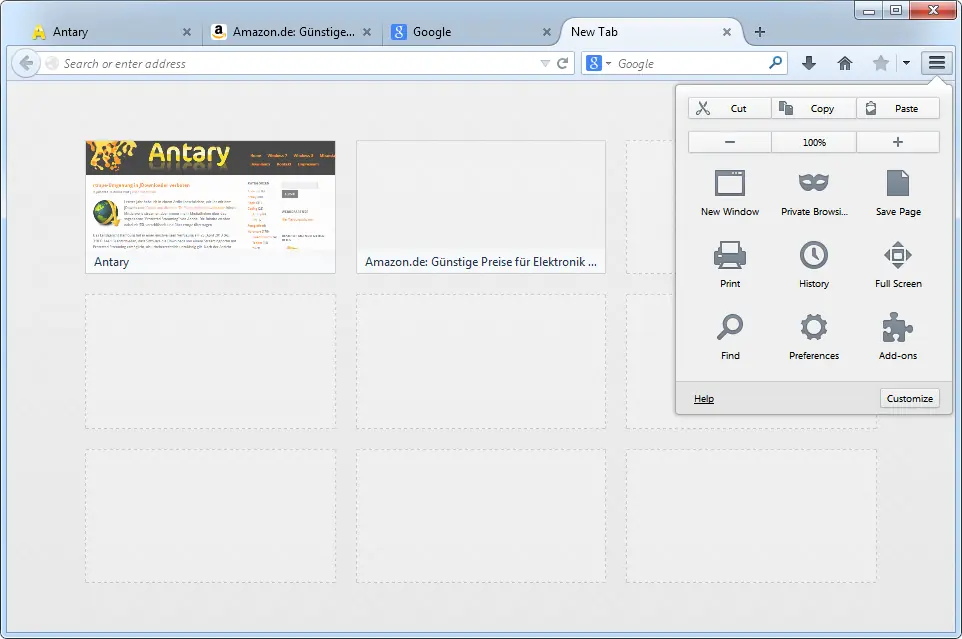Open Preferences gear icon
The height and width of the screenshot is (639, 962).
pyautogui.click(x=814, y=327)
